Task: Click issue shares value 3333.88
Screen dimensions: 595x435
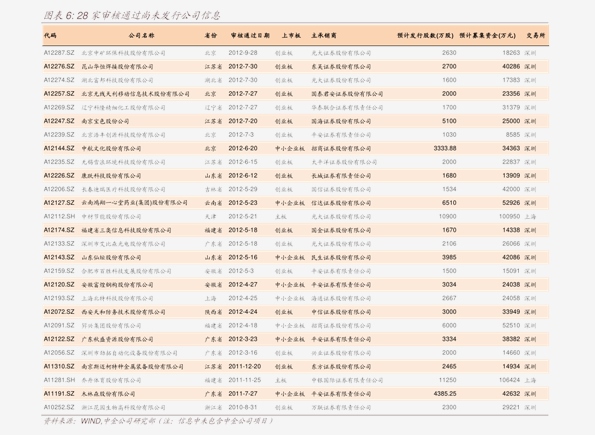Action: 445,148
